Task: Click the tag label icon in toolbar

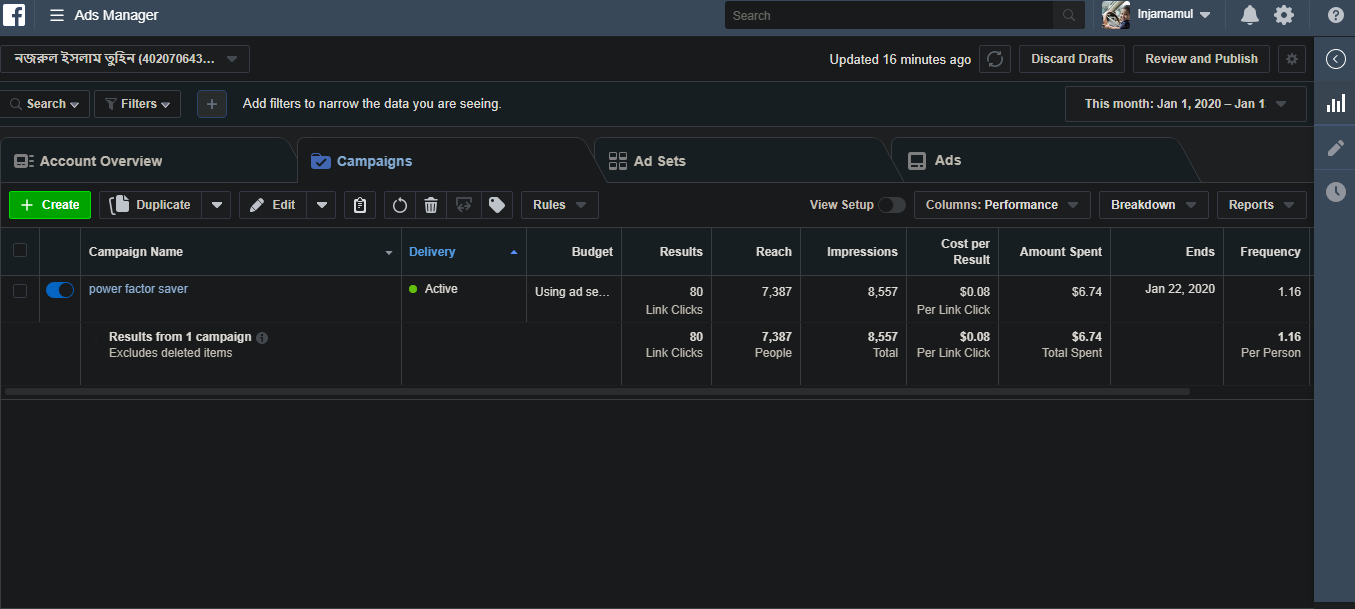Action: (496, 205)
